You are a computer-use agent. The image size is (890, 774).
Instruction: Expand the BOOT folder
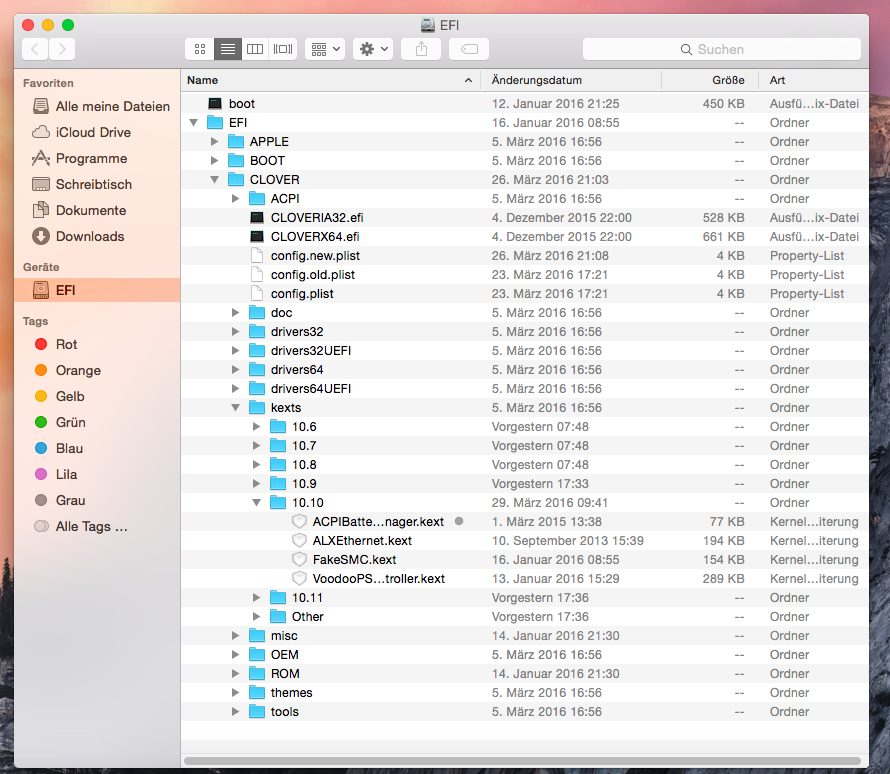coord(215,161)
